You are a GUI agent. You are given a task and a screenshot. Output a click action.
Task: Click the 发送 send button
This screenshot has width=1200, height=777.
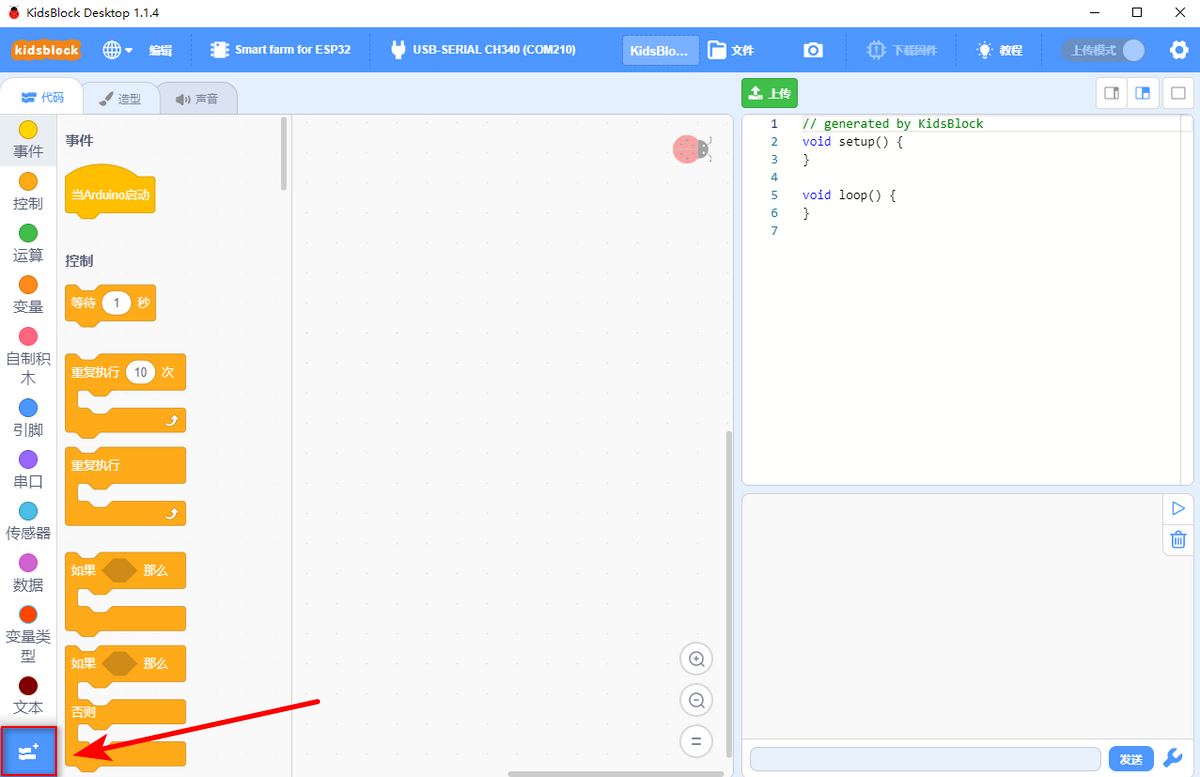click(1131, 759)
